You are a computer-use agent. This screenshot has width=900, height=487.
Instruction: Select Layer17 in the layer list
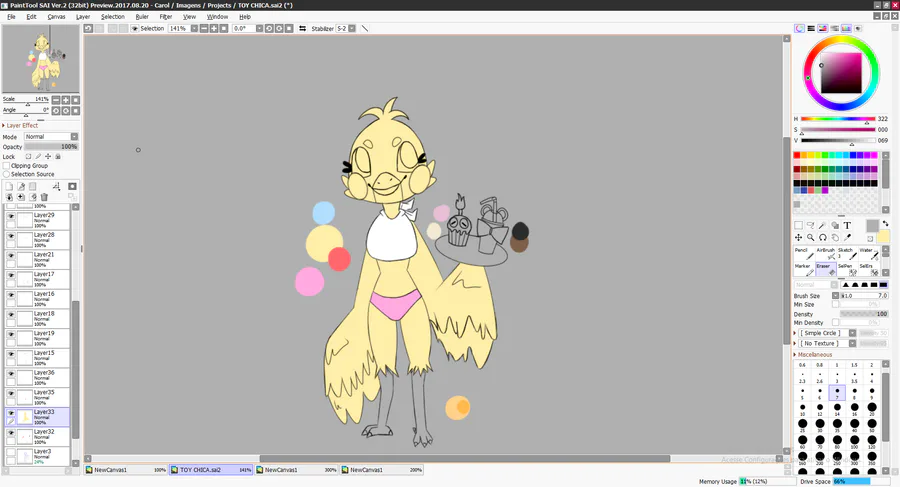tap(37, 280)
